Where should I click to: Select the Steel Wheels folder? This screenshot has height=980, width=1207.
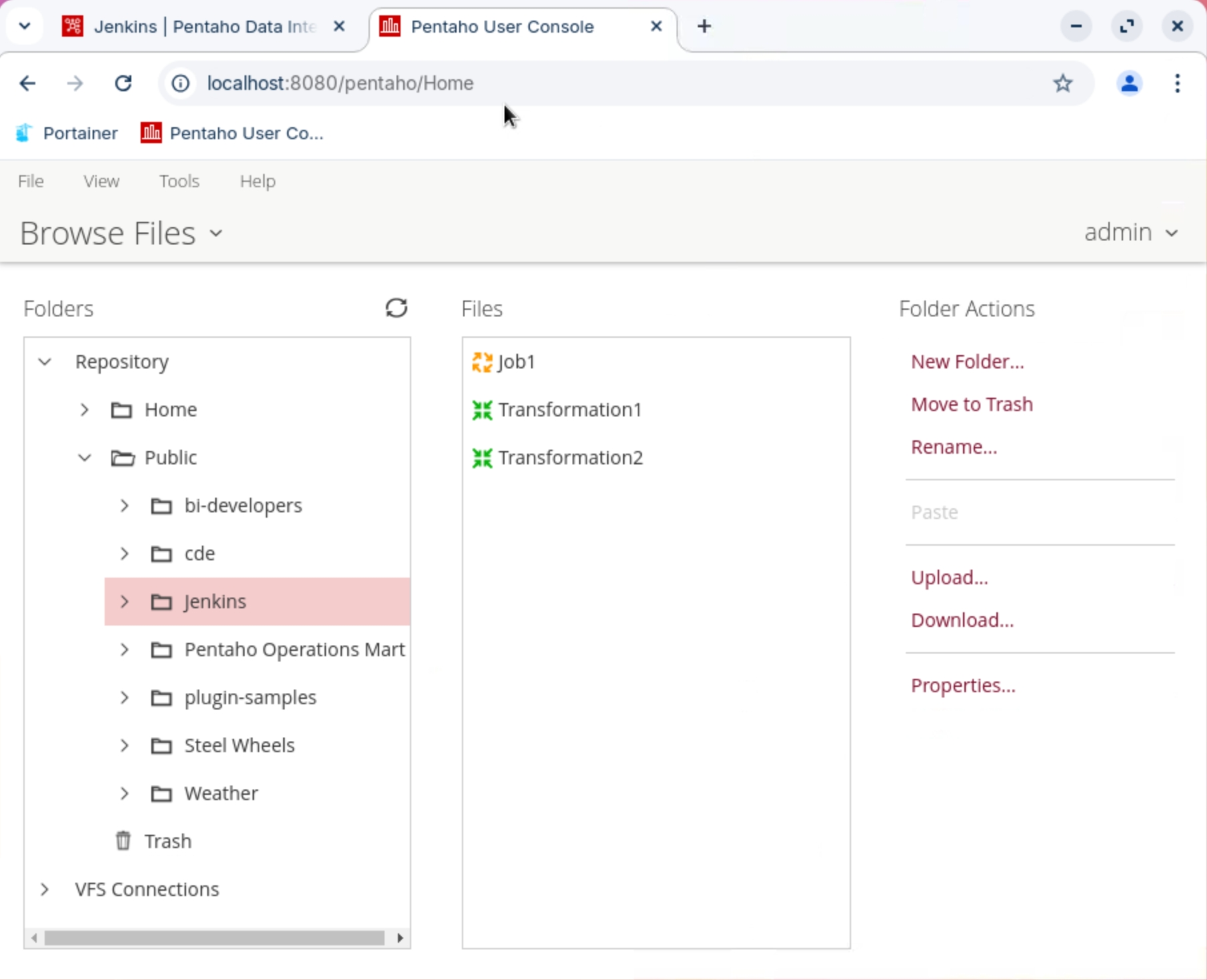pos(239,745)
